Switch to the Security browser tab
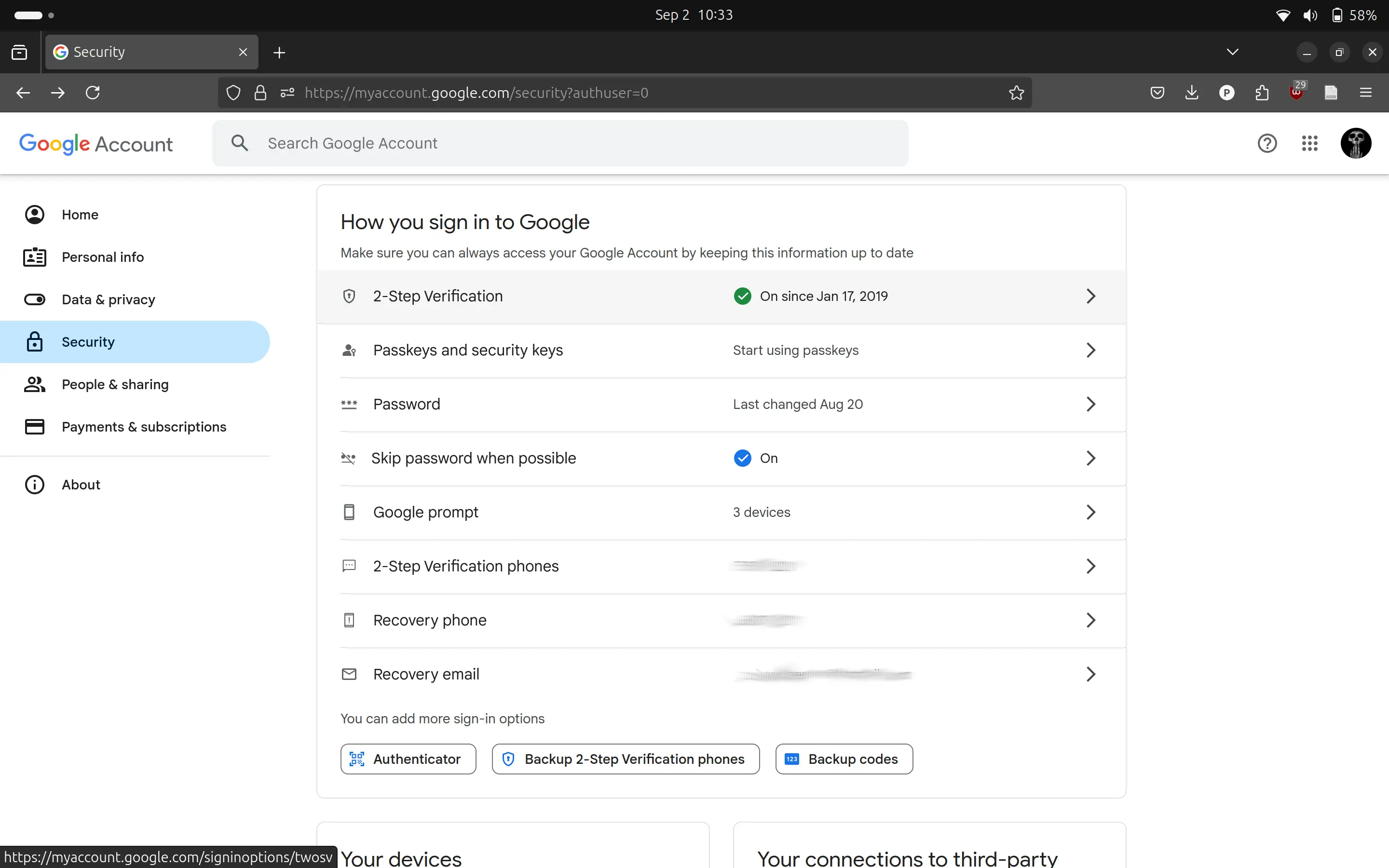1389x868 pixels. [x=138, y=52]
